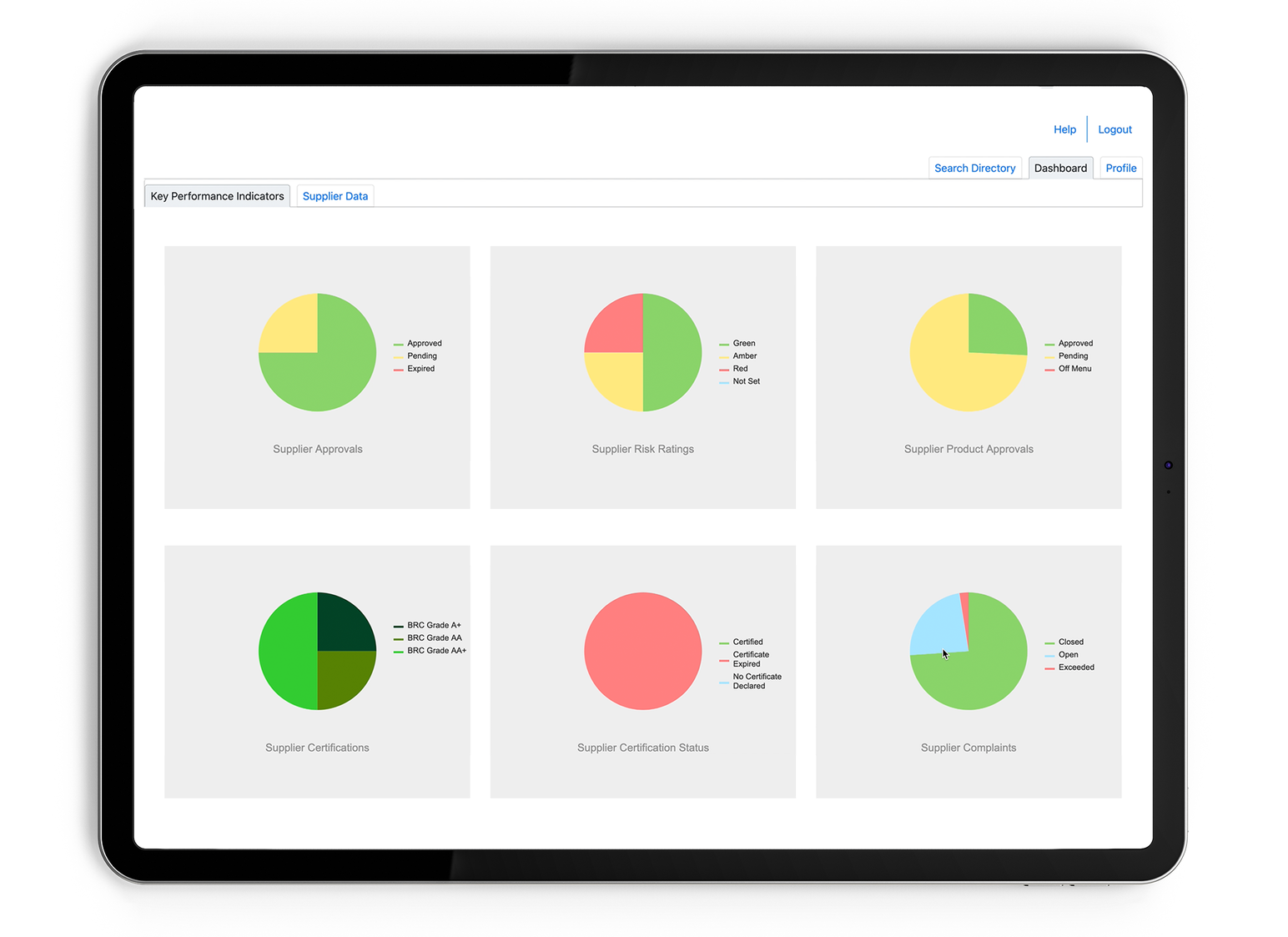Viewport: 1288px width, 937px height.
Task: Select the Dashboard tab
Action: 1060,168
